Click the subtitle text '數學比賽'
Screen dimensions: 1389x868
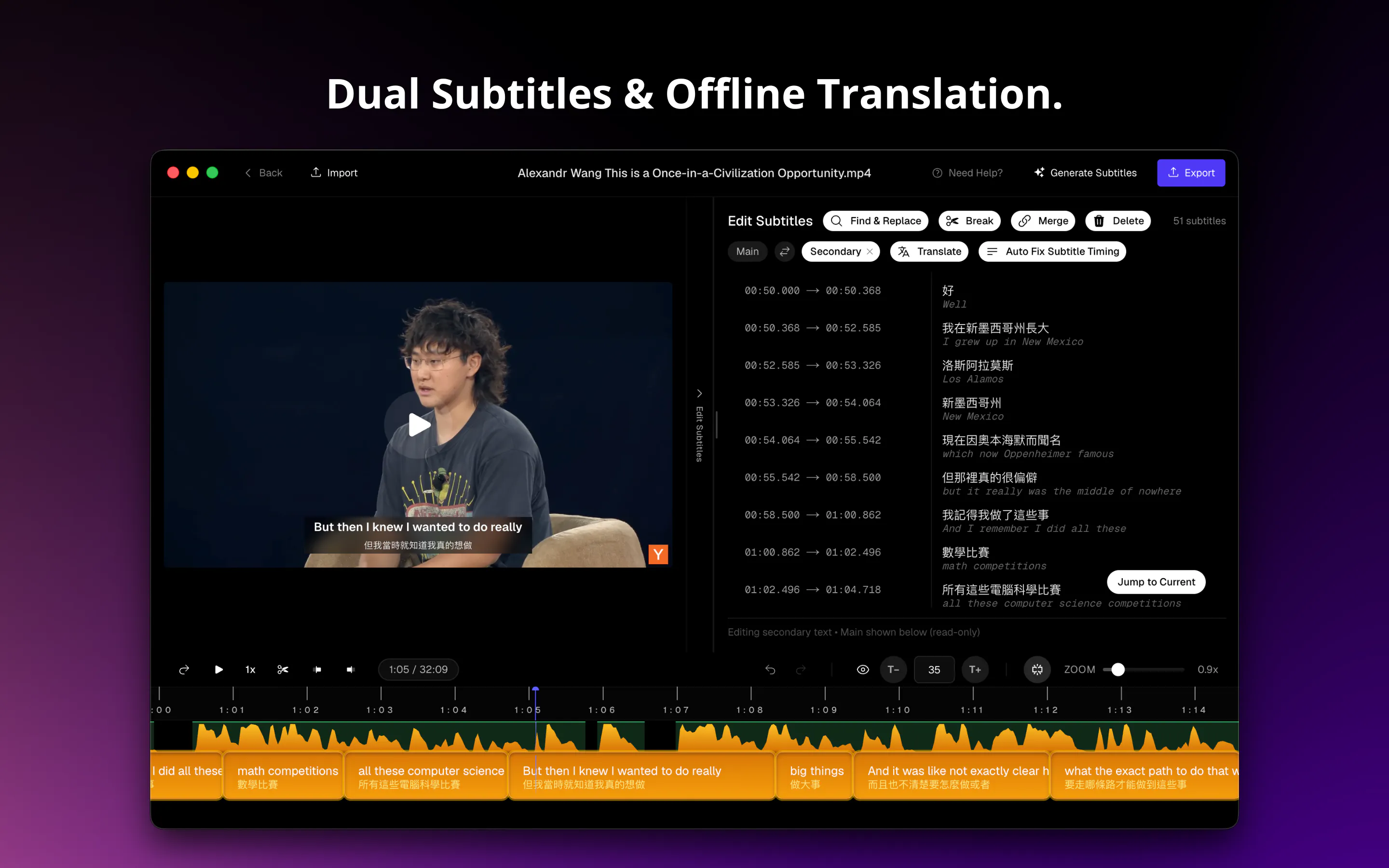pos(966,552)
